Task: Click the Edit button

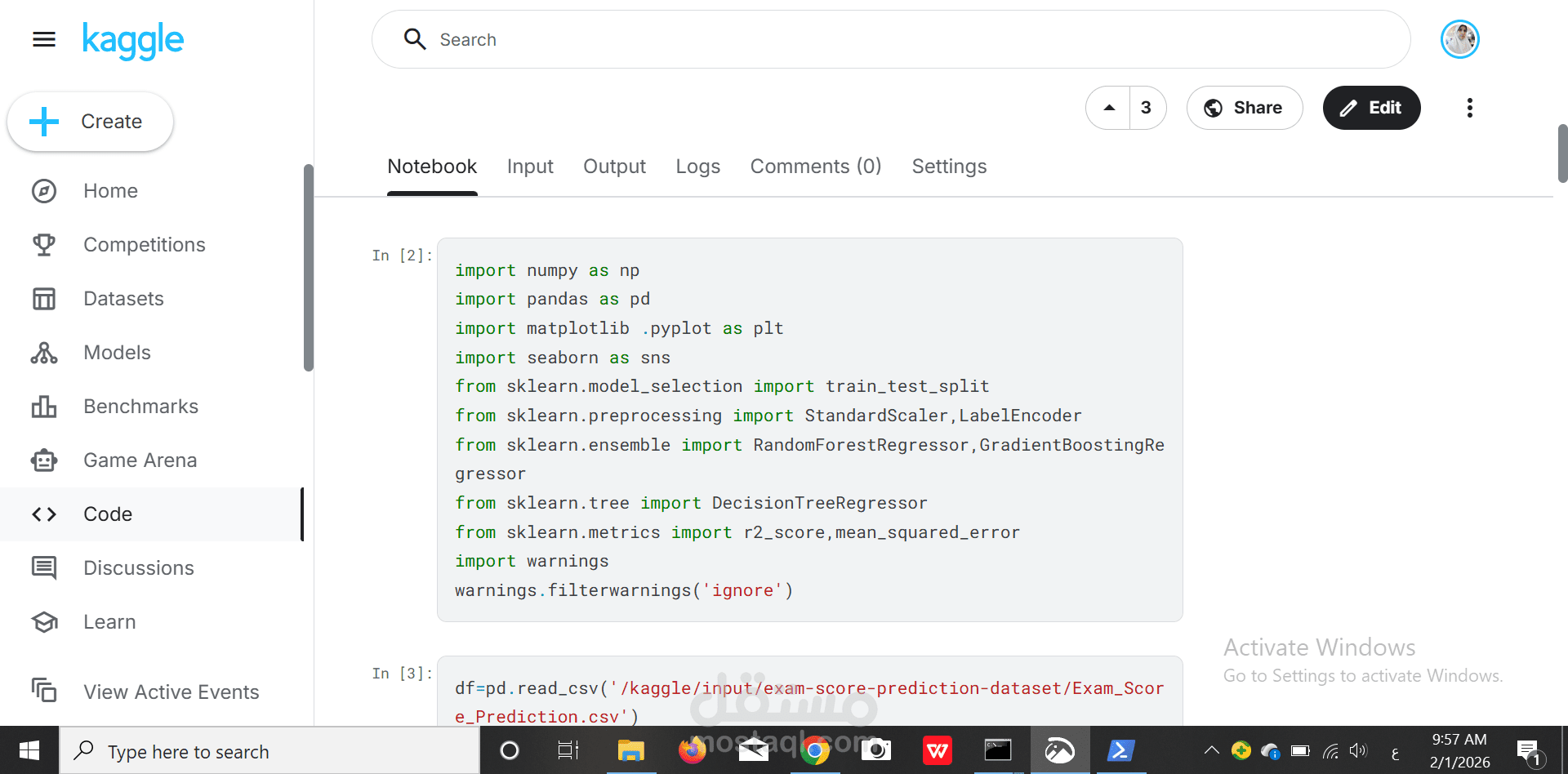Action: pos(1372,108)
